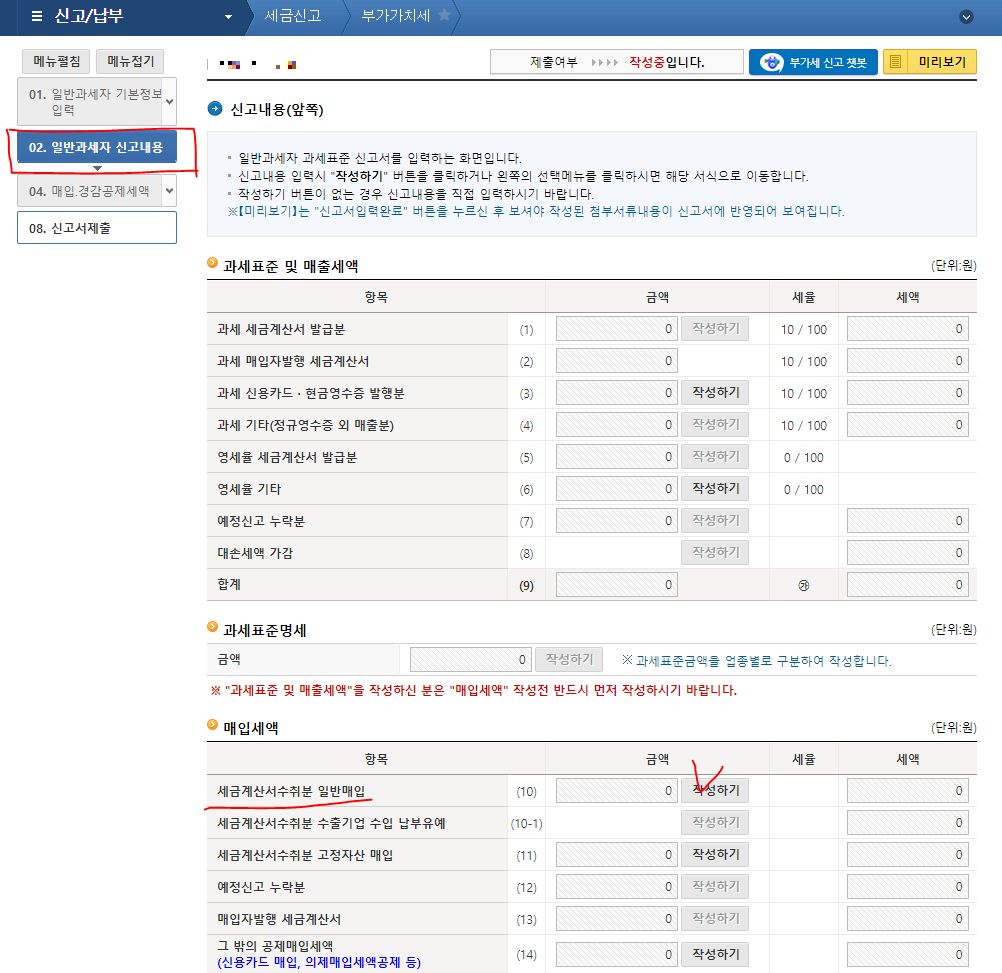Click amount field of 과세 매입자발행 세금계산서
Viewport: 1002px width, 973px height.
[x=616, y=360]
